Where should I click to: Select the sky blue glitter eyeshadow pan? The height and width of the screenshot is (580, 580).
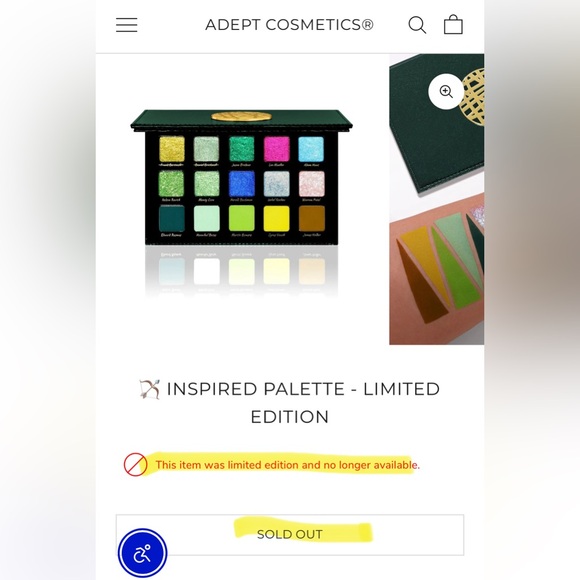[311, 149]
